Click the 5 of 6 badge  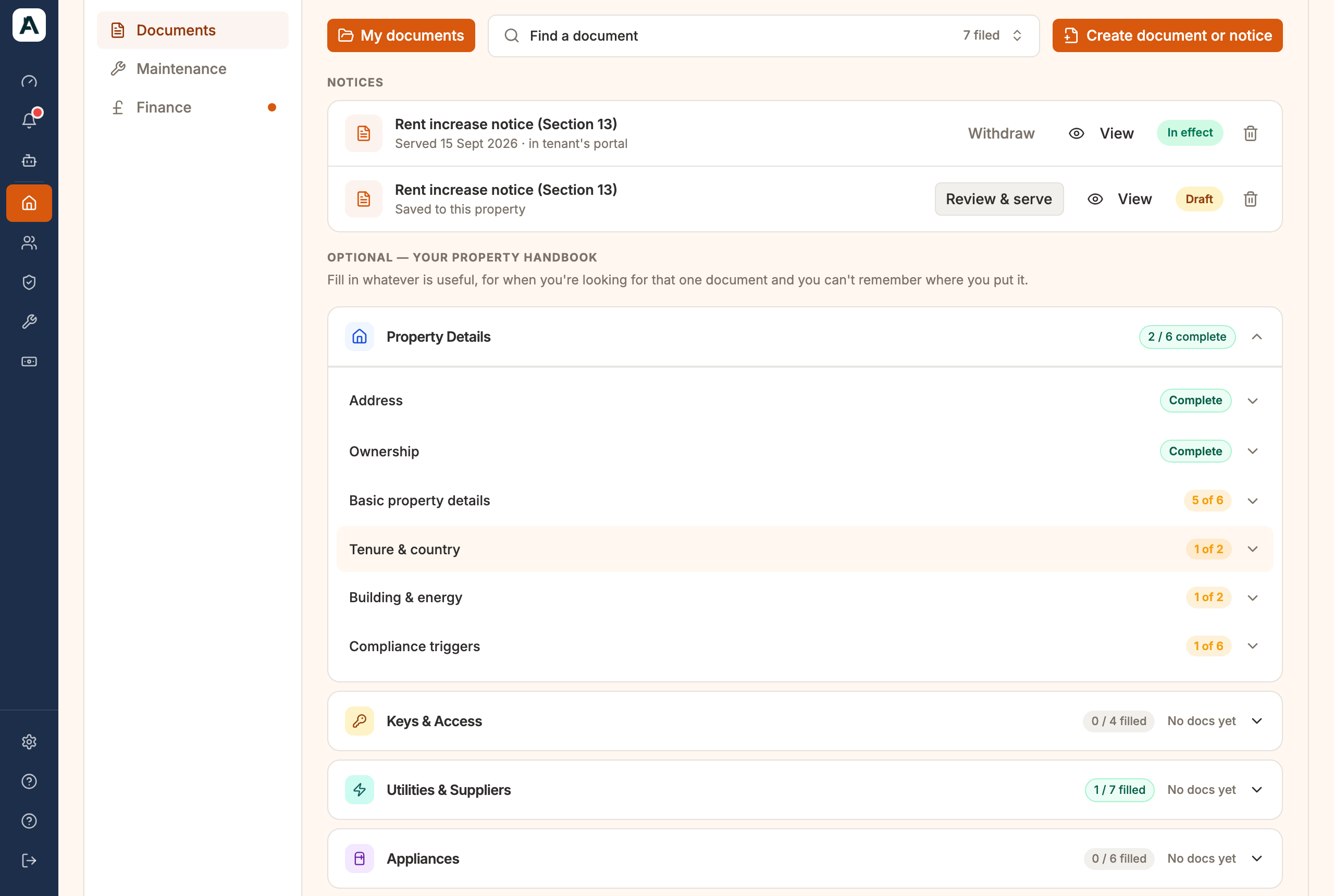[1207, 501]
